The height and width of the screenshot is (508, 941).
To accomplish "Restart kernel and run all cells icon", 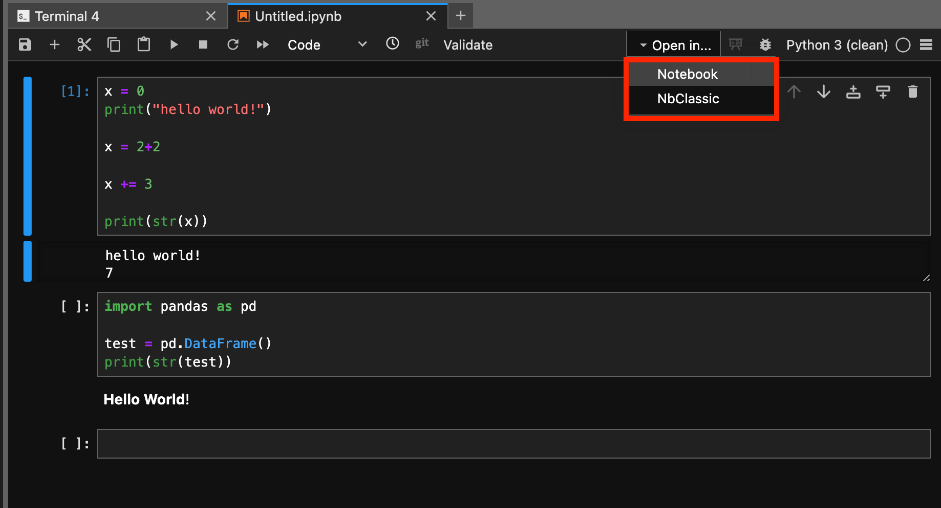I will point(263,44).
